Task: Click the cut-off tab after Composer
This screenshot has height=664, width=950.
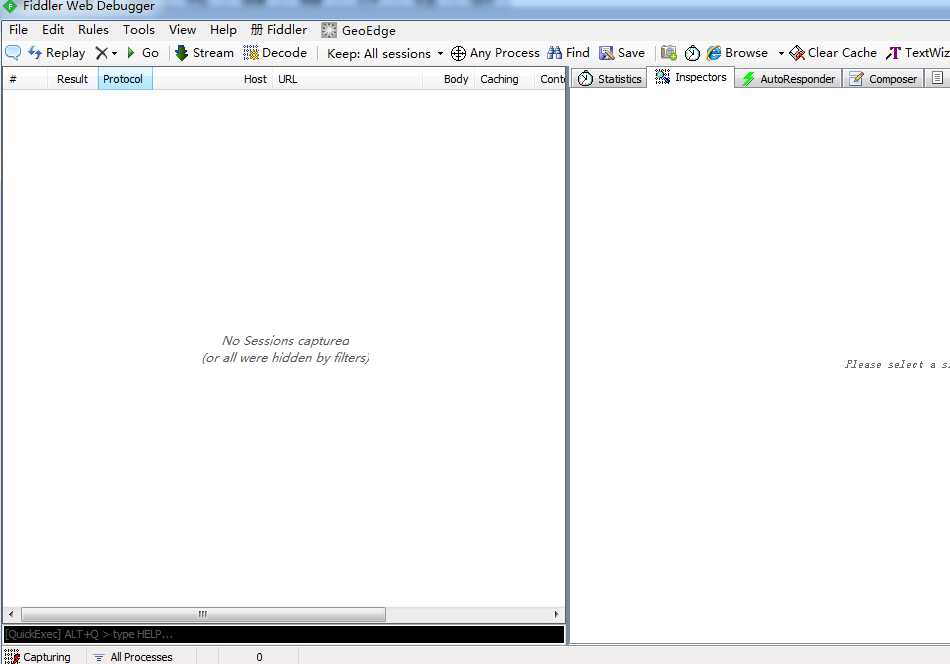Action: [x=937, y=78]
